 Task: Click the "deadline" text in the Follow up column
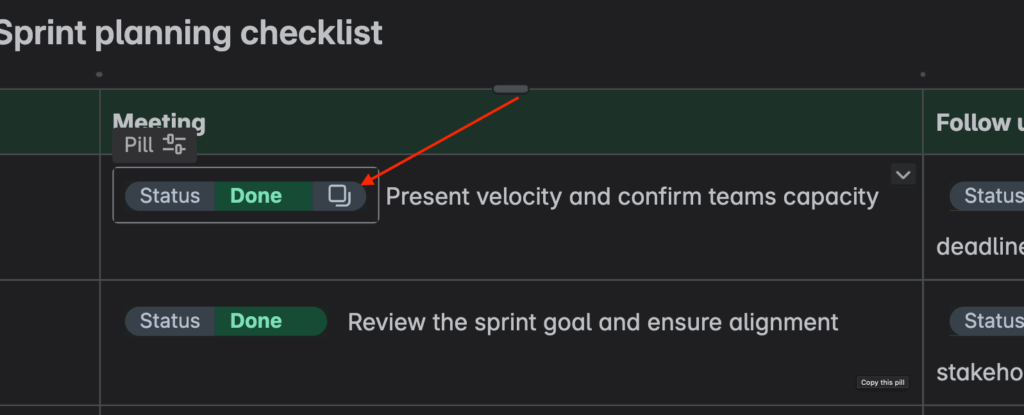[x=980, y=247]
